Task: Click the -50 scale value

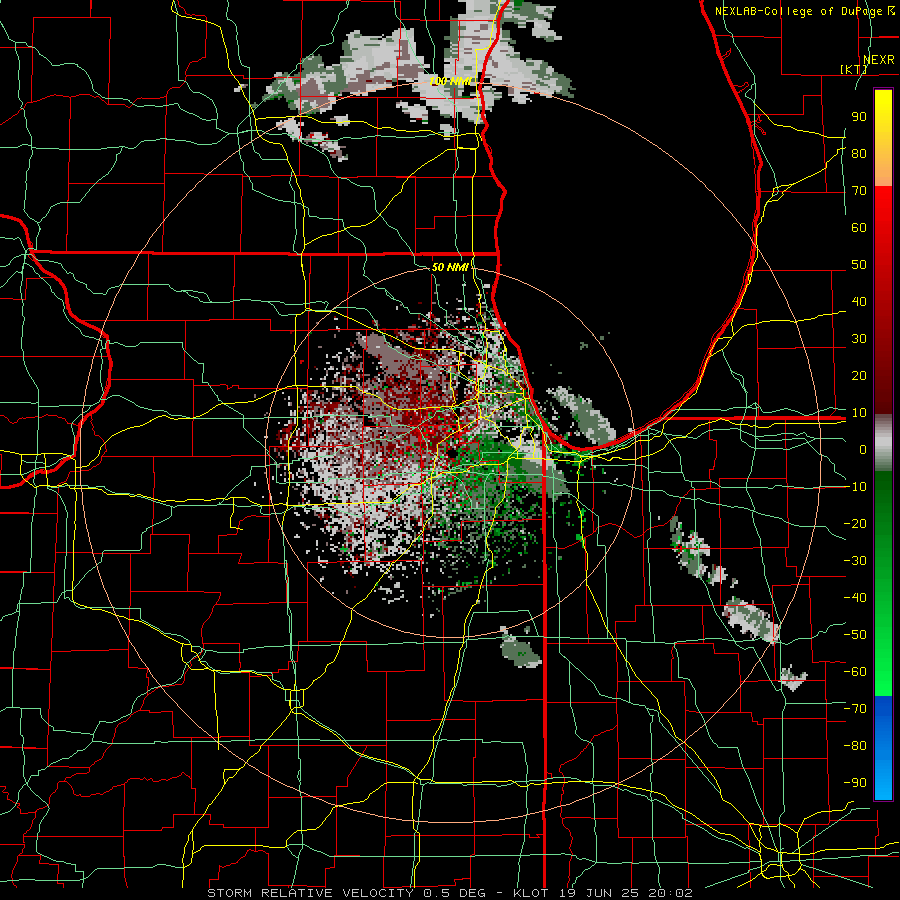Action: point(855,634)
